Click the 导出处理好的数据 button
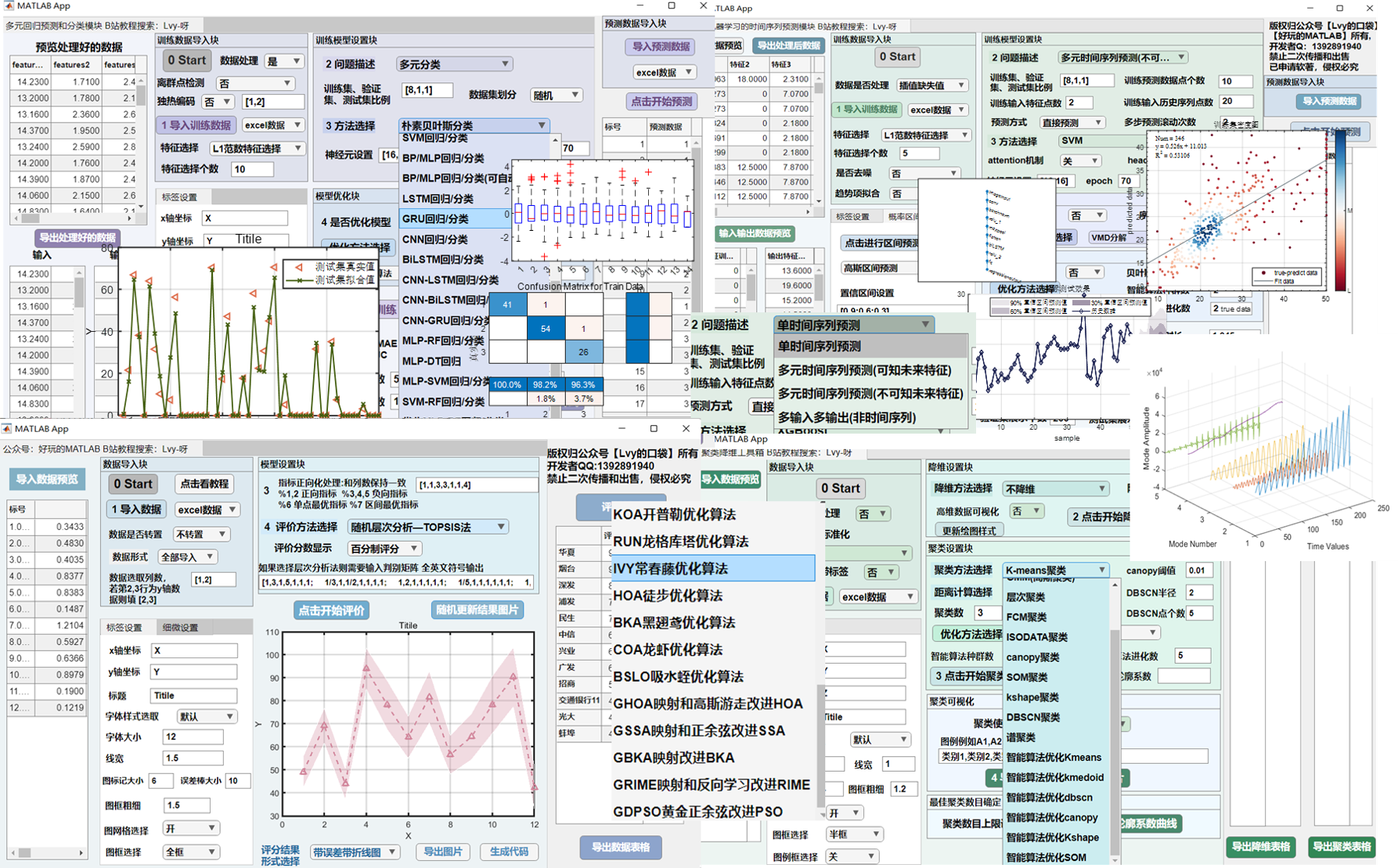 77,238
